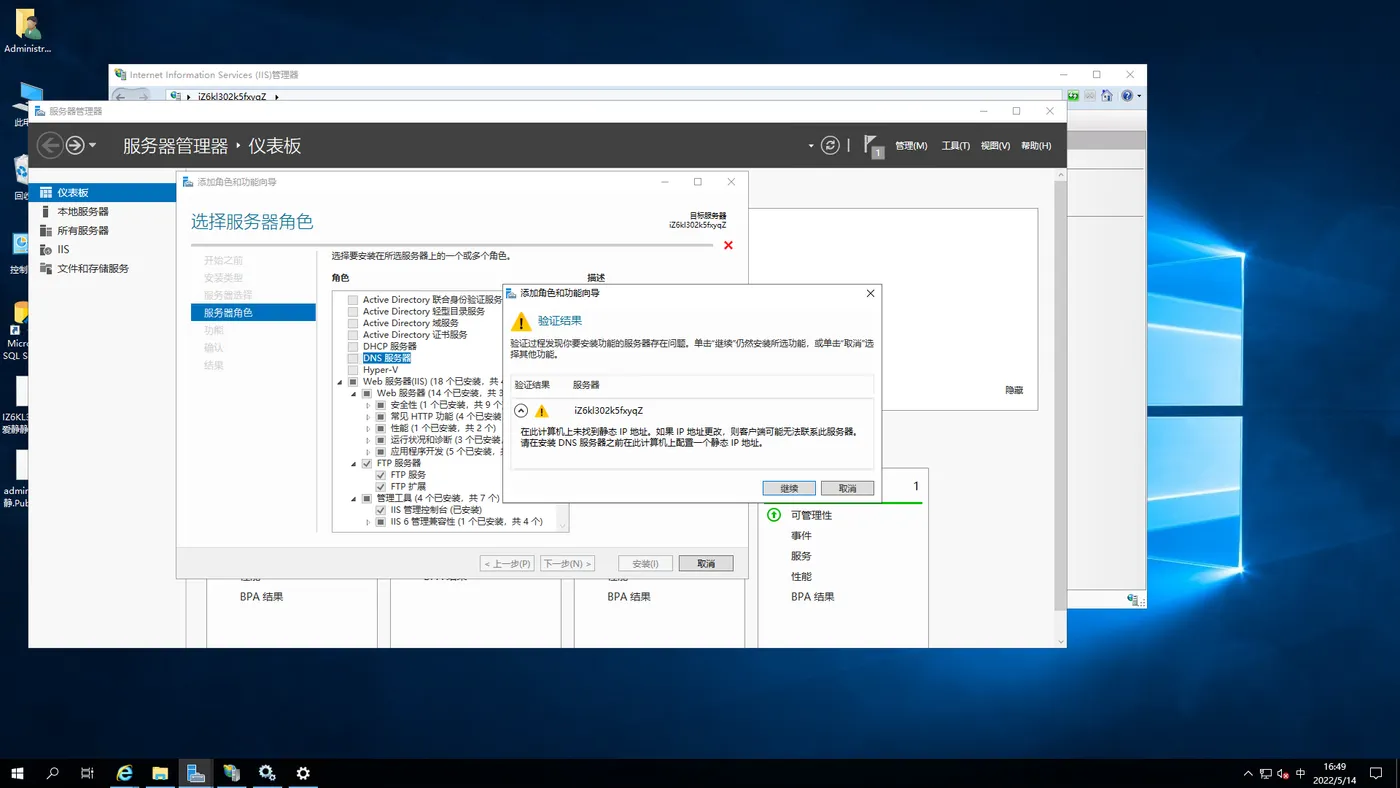This screenshot has width=1400, height=788.
Task: Open 仪表板 in Server Manager sidebar
Action: click(x=103, y=193)
